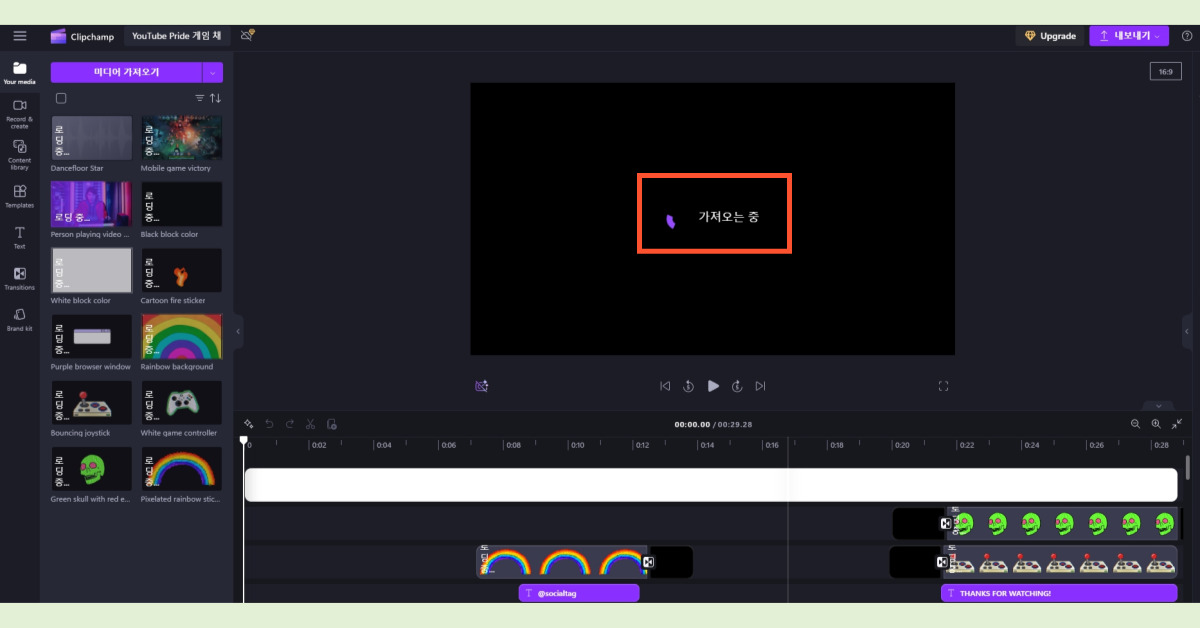1200x628 pixels.
Task: Open the Brand kit panel
Action: [19, 319]
